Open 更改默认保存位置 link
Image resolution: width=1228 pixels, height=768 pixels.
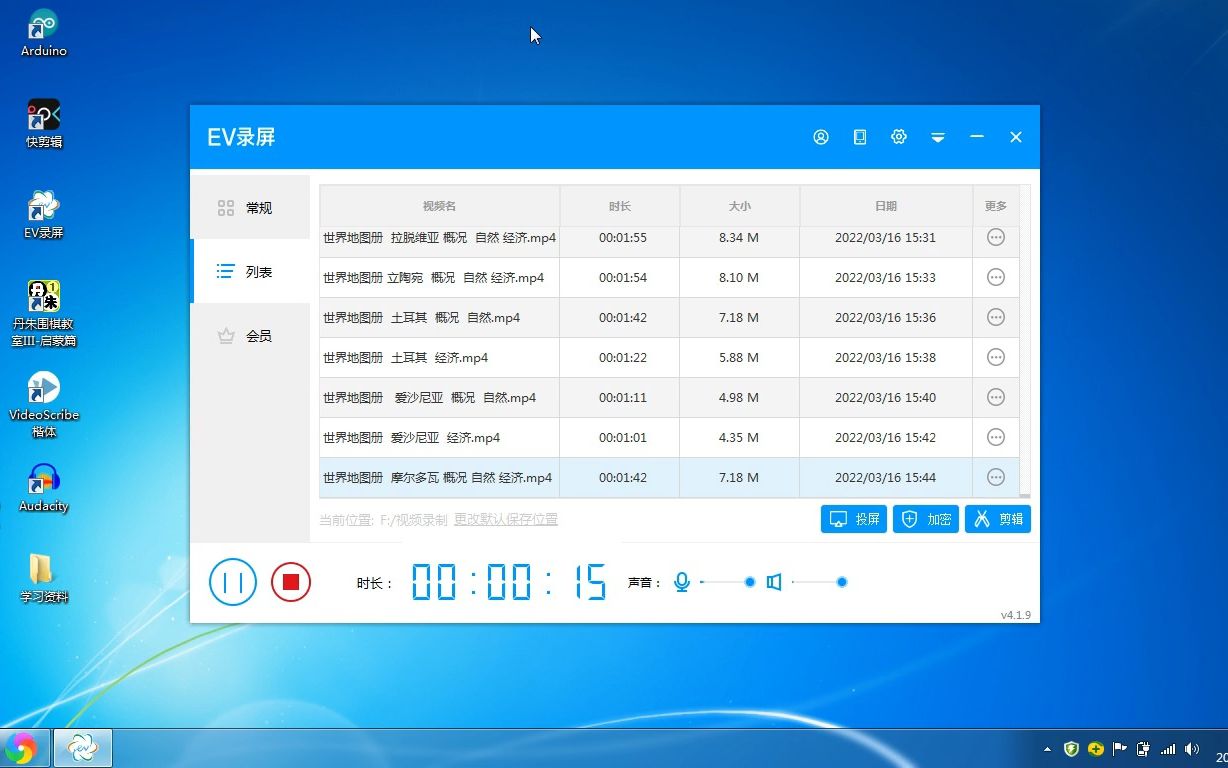[x=506, y=519]
